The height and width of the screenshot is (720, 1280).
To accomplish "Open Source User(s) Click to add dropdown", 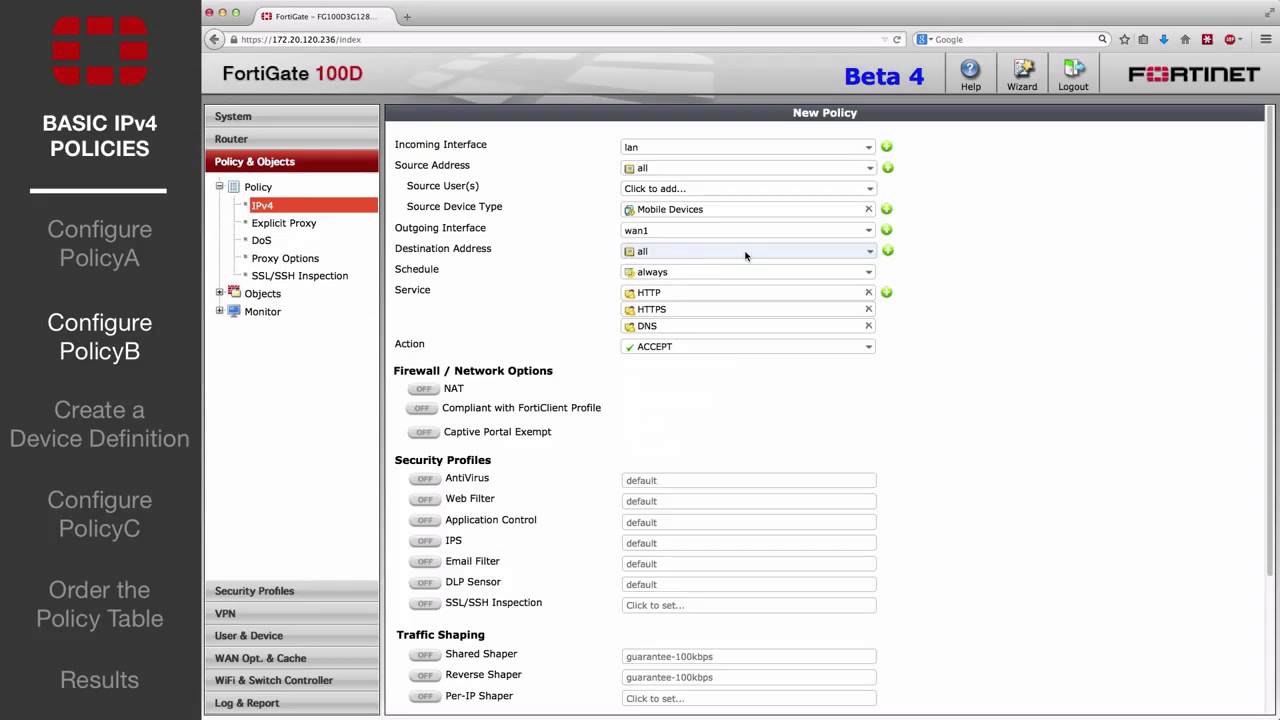I will click(x=748, y=188).
